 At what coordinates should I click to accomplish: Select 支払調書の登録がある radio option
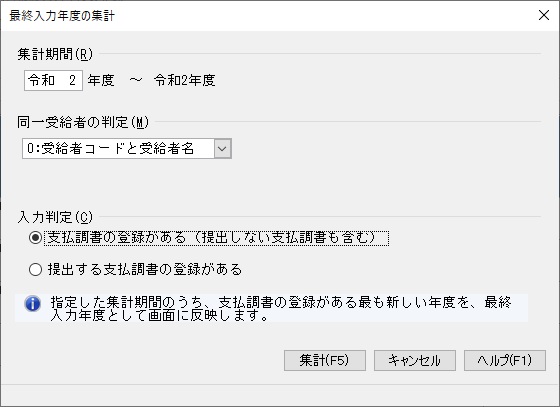[35, 238]
